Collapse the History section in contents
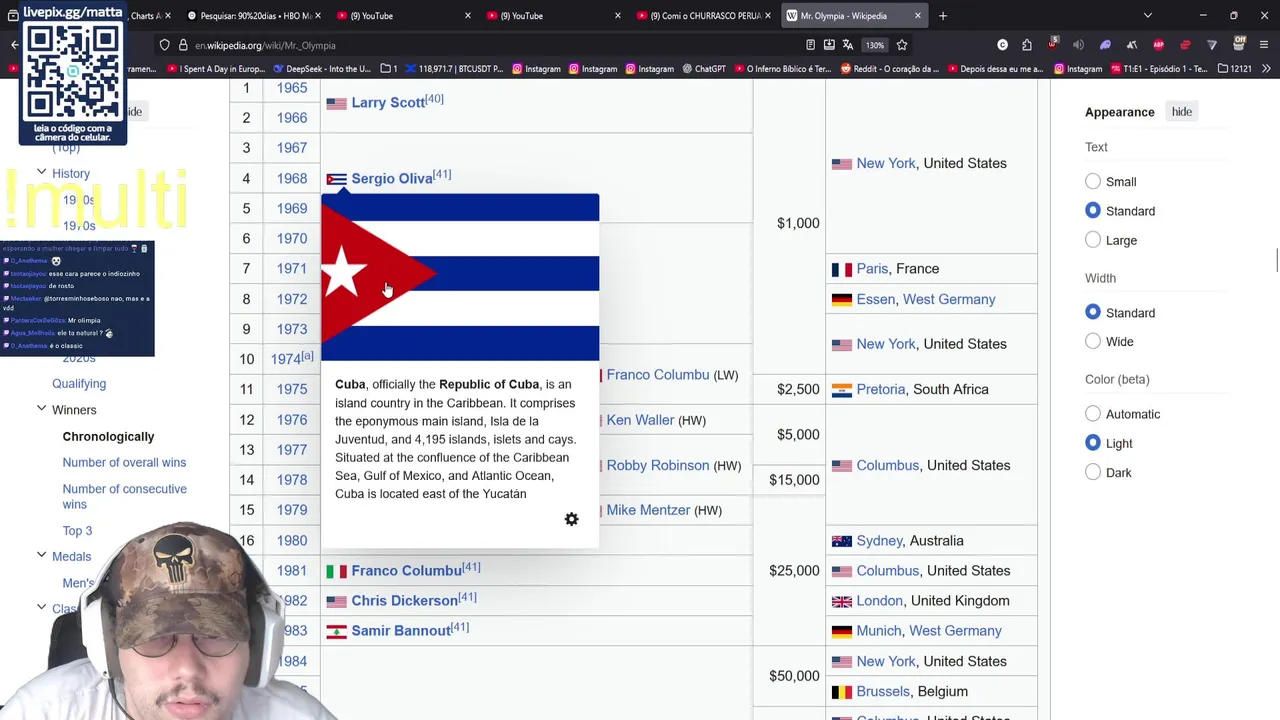The height and width of the screenshot is (720, 1280). point(41,173)
